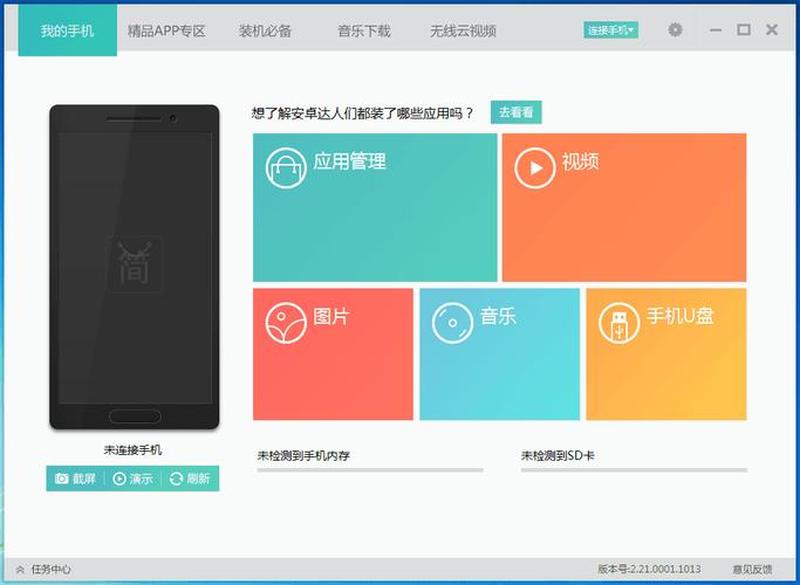Click the 刷新 button label

pos(198,478)
